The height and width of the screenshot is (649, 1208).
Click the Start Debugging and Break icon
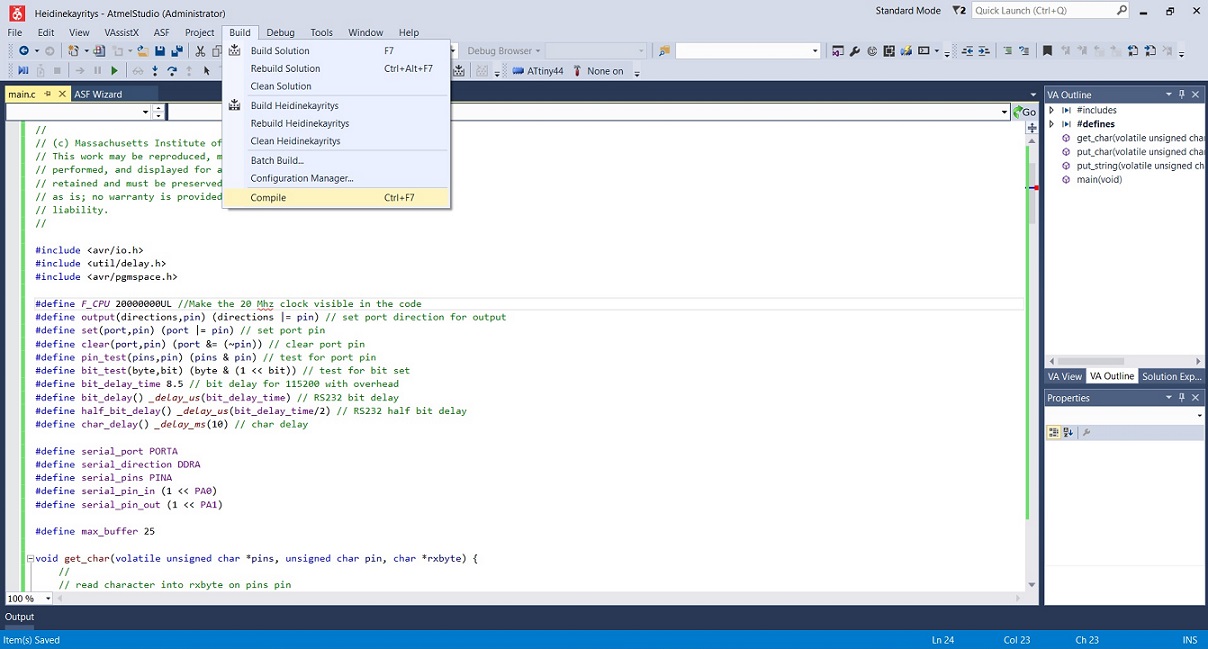pyautogui.click(x=23, y=71)
